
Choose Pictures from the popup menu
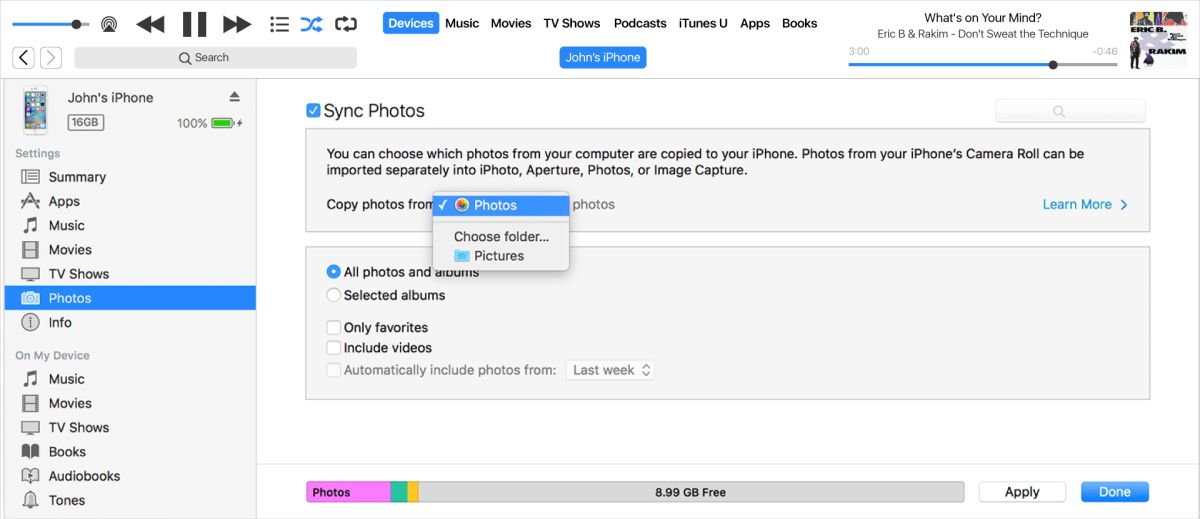499,256
